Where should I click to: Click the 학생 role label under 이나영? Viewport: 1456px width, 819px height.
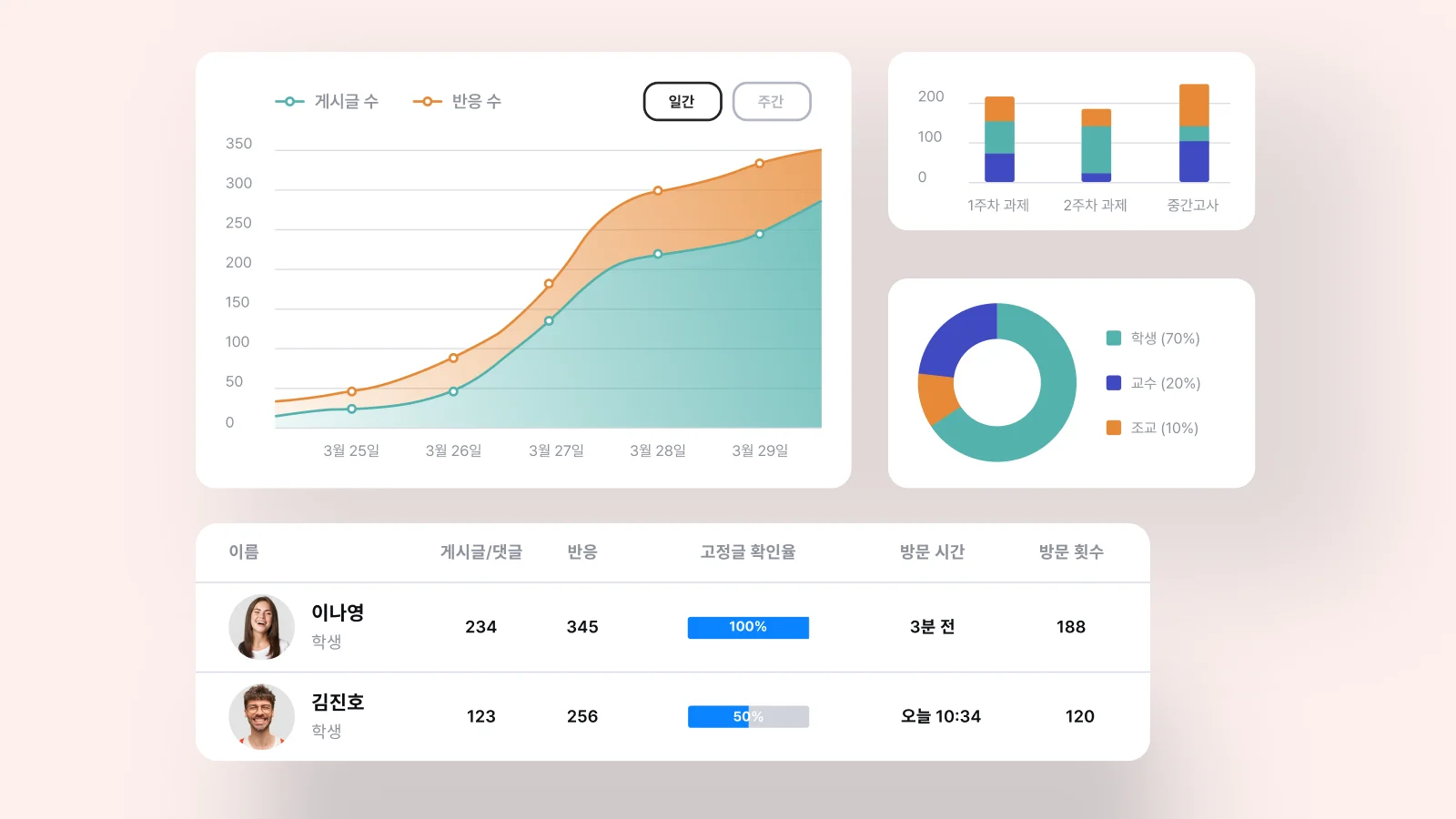click(327, 642)
